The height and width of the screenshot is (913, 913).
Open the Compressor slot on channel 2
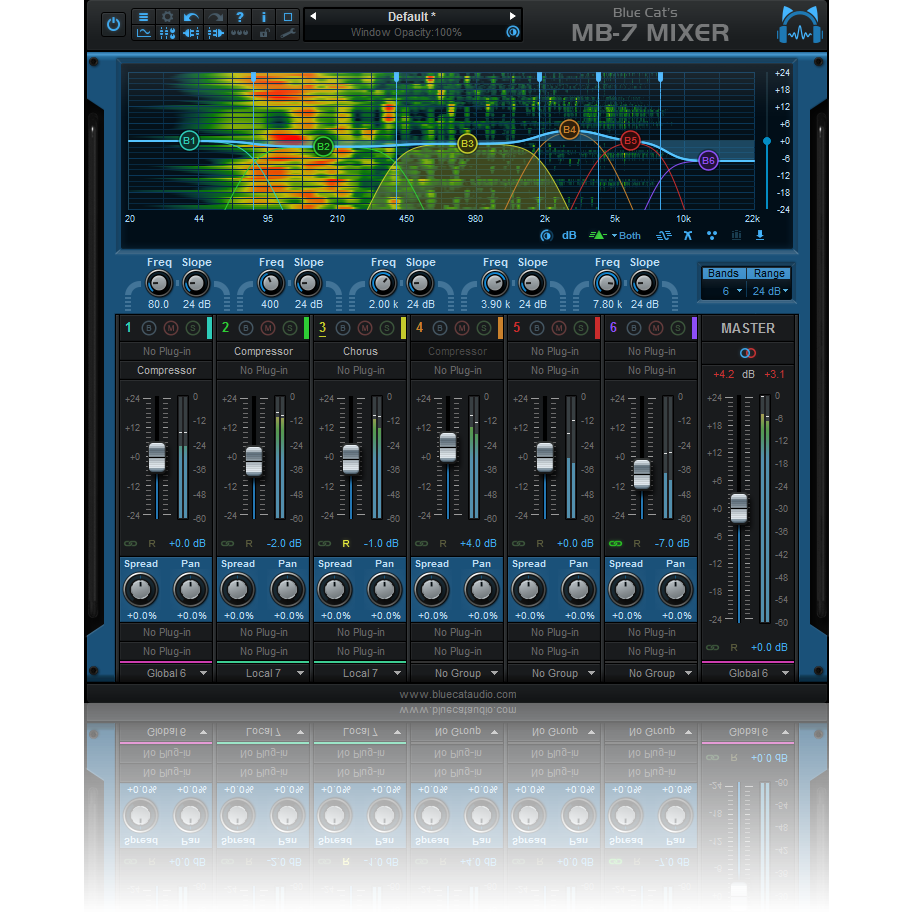tap(263, 351)
